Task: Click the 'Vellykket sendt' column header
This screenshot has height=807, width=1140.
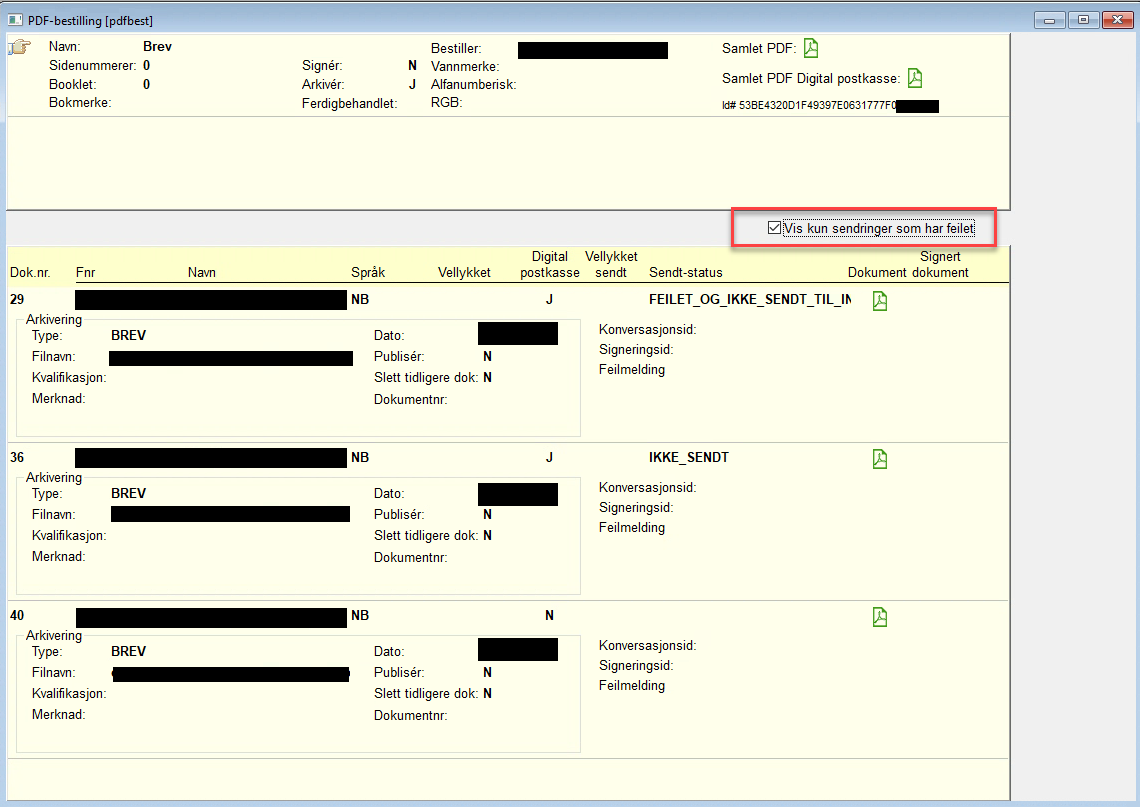Action: point(611,265)
